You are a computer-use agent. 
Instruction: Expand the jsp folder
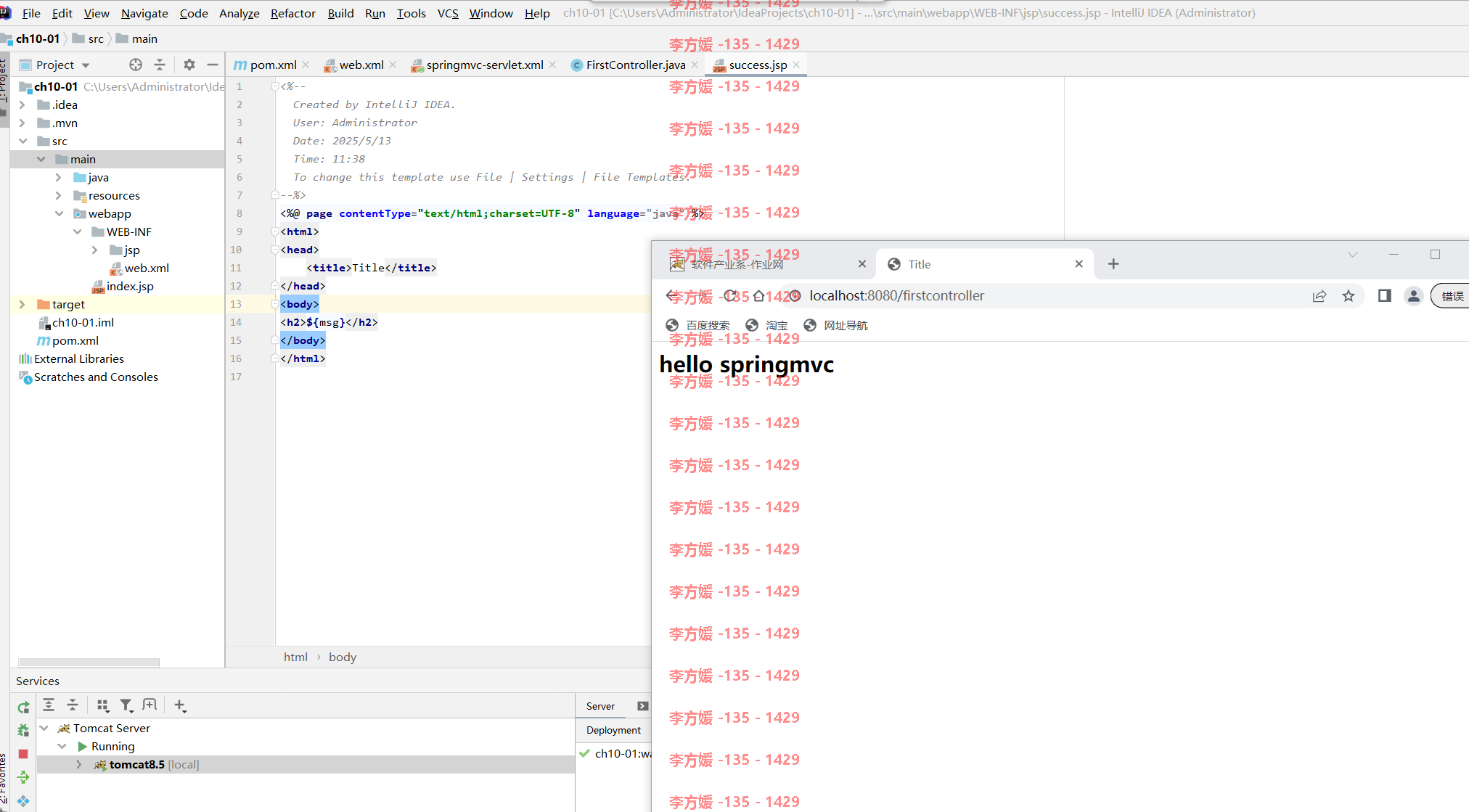(x=94, y=250)
